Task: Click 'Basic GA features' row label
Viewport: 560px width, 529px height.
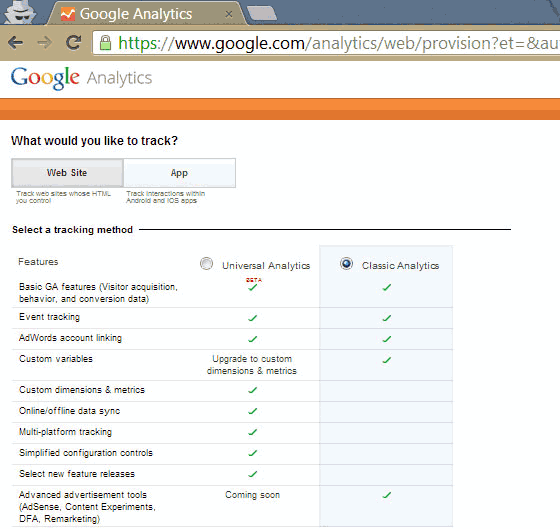Action: [98, 293]
